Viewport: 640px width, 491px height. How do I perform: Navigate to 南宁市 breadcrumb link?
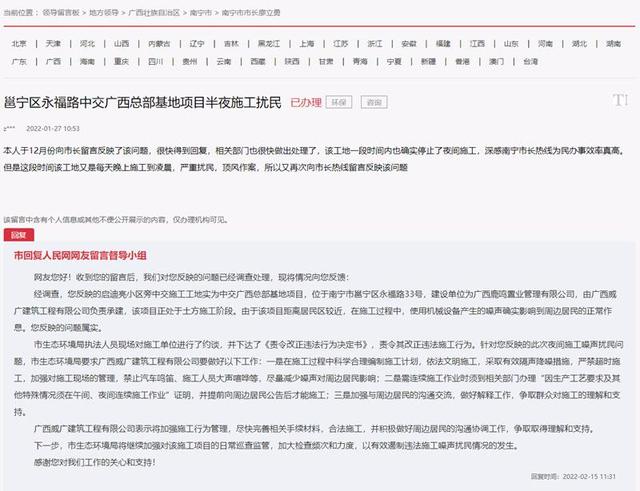201,13
